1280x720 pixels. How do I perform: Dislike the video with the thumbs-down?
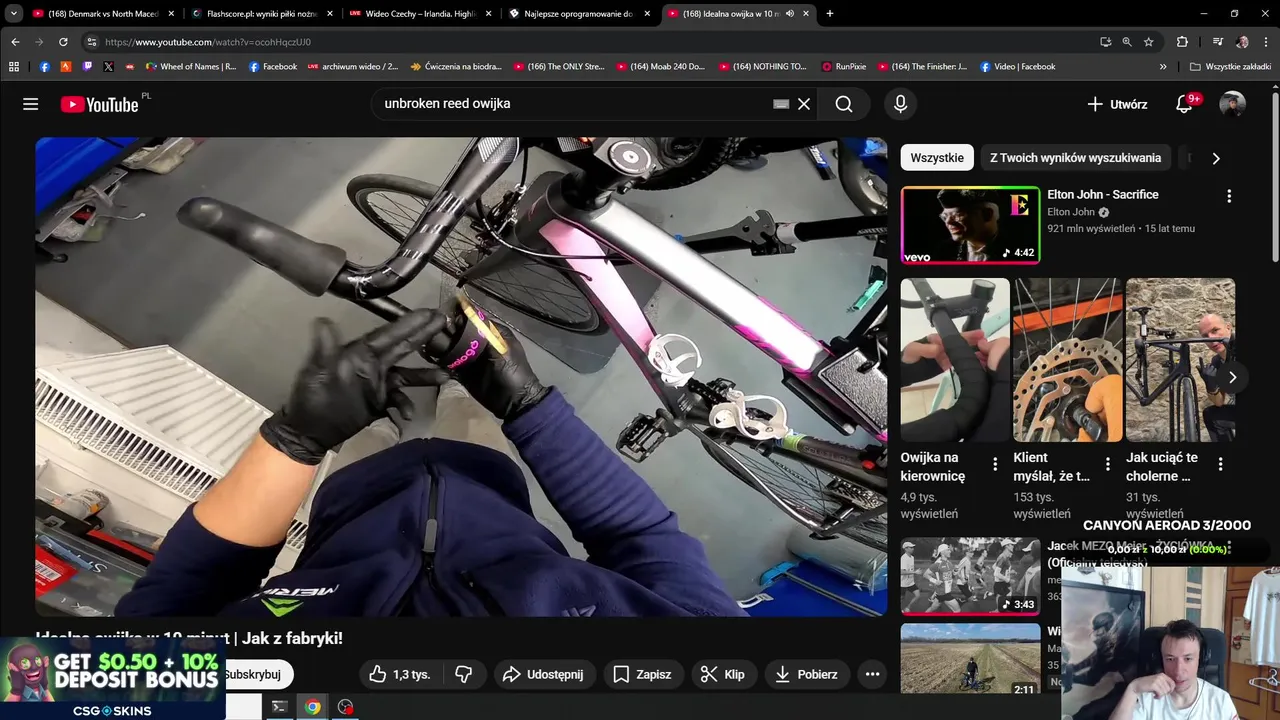(463, 674)
